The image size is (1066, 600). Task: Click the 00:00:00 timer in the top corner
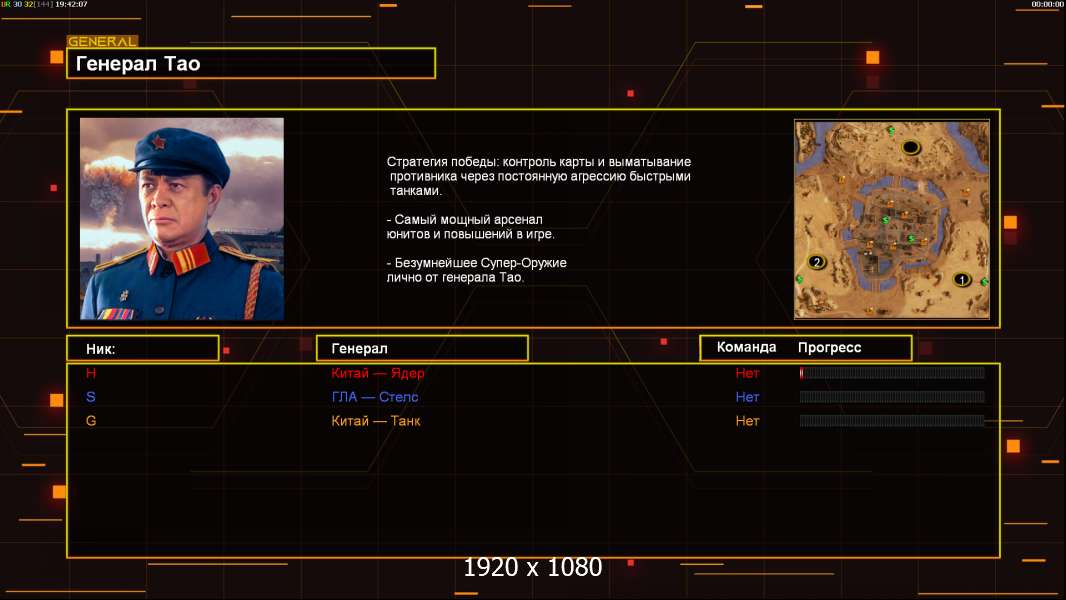[1047, 4]
